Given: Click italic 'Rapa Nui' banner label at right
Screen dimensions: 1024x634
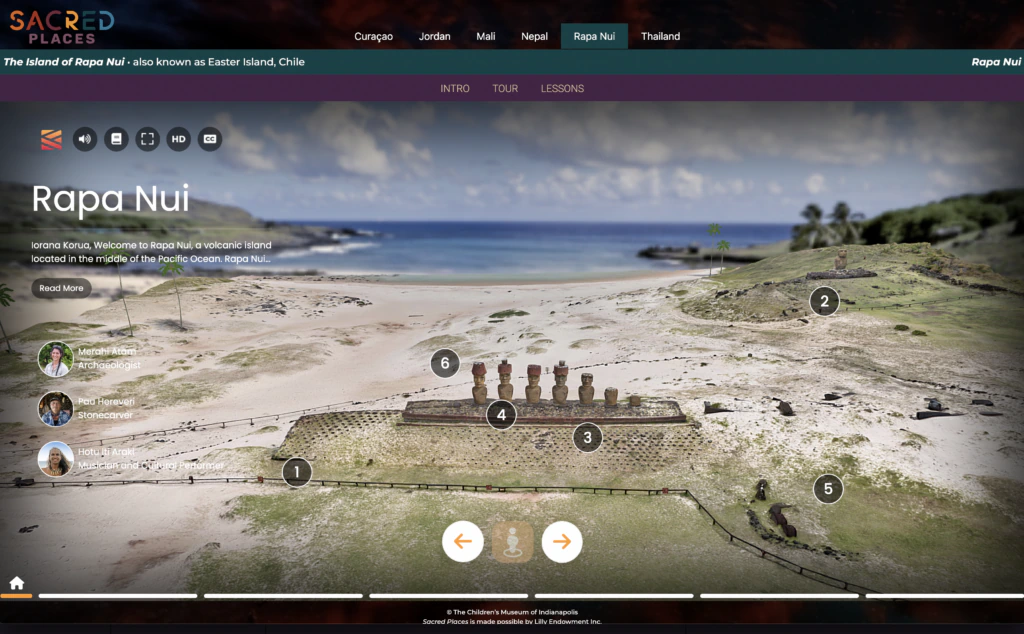Looking at the screenshot, I should pyautogui.click(x=995, y=62).
